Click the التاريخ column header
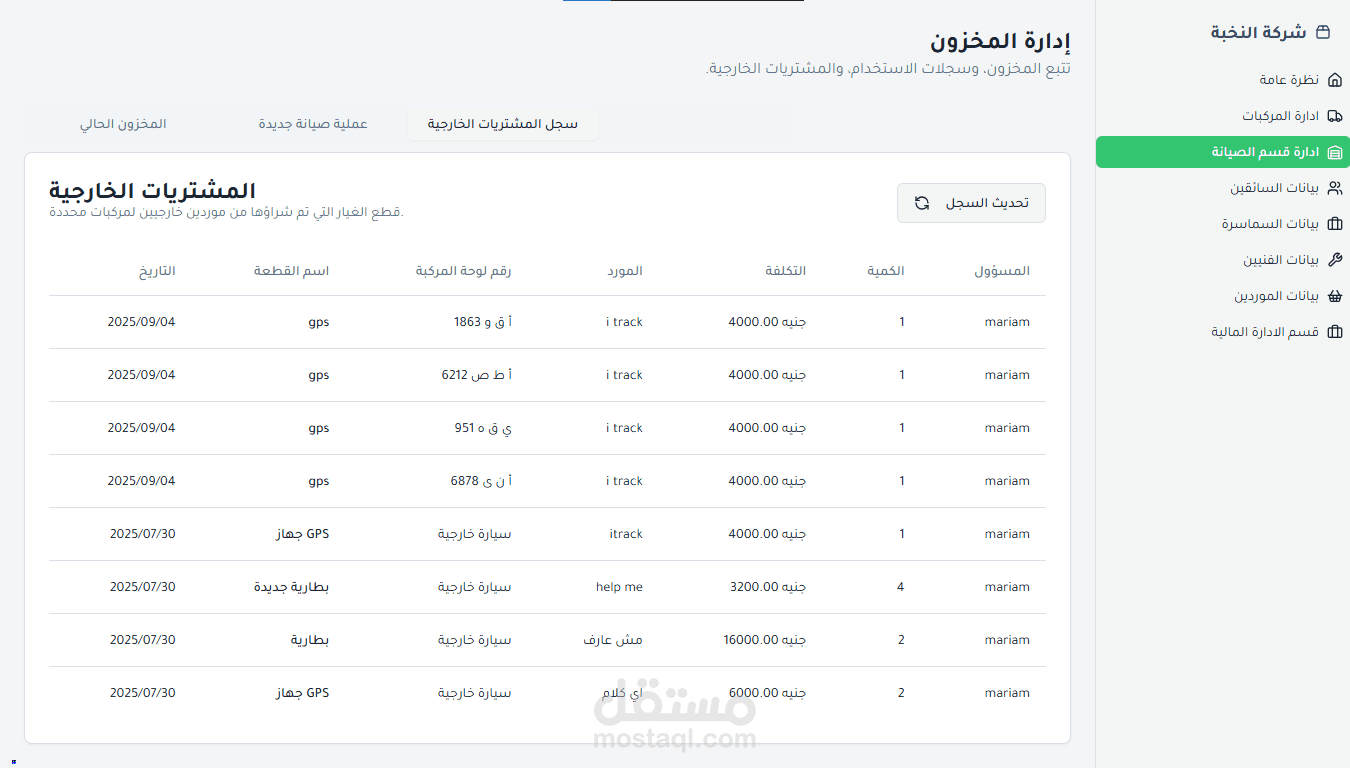This screenshot has height=768, width=1350. [156, 271]
